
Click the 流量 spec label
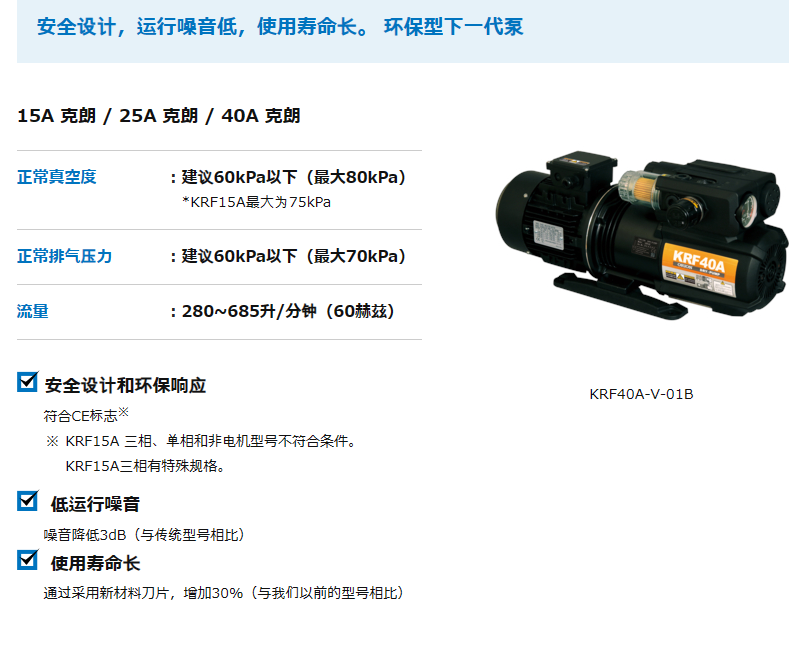click(x=33, y=311)
